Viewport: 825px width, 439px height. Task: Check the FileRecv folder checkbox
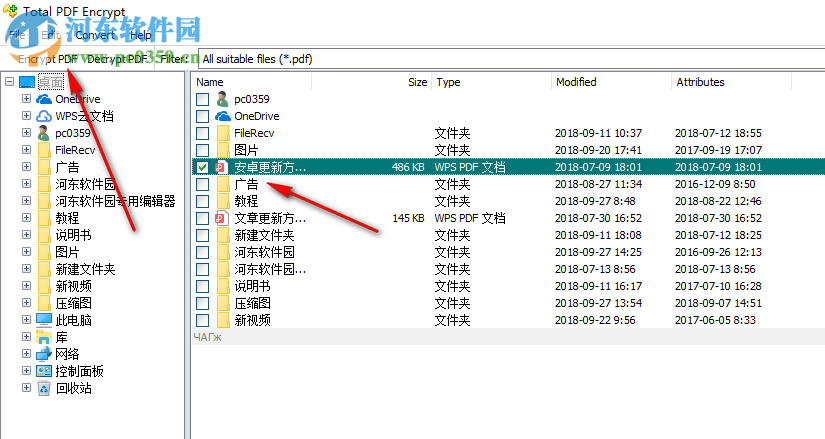click(203, 133)
